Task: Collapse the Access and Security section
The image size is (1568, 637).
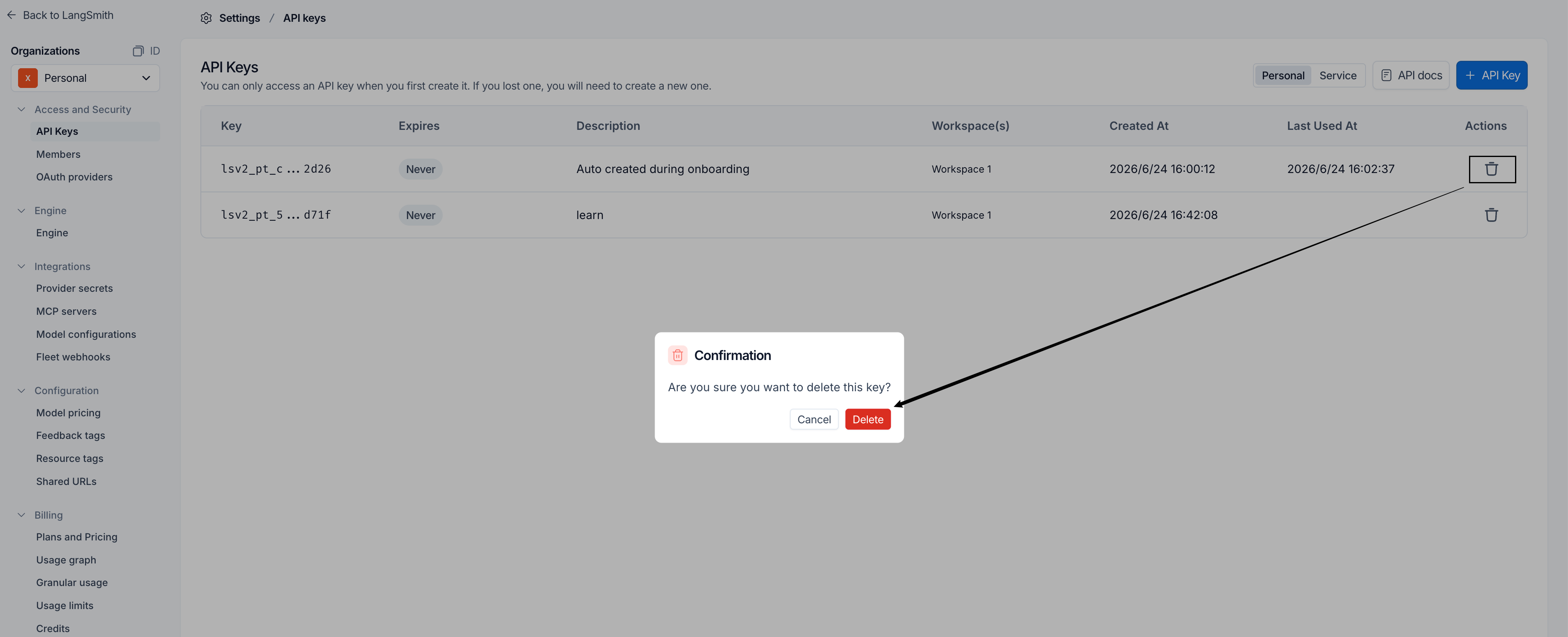Action: click(x=21, y=110)
